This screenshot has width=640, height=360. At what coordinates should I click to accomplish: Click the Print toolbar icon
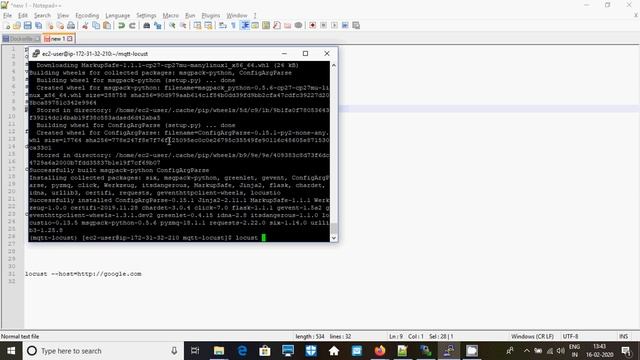pyautogui.click(x=71, y=25)
